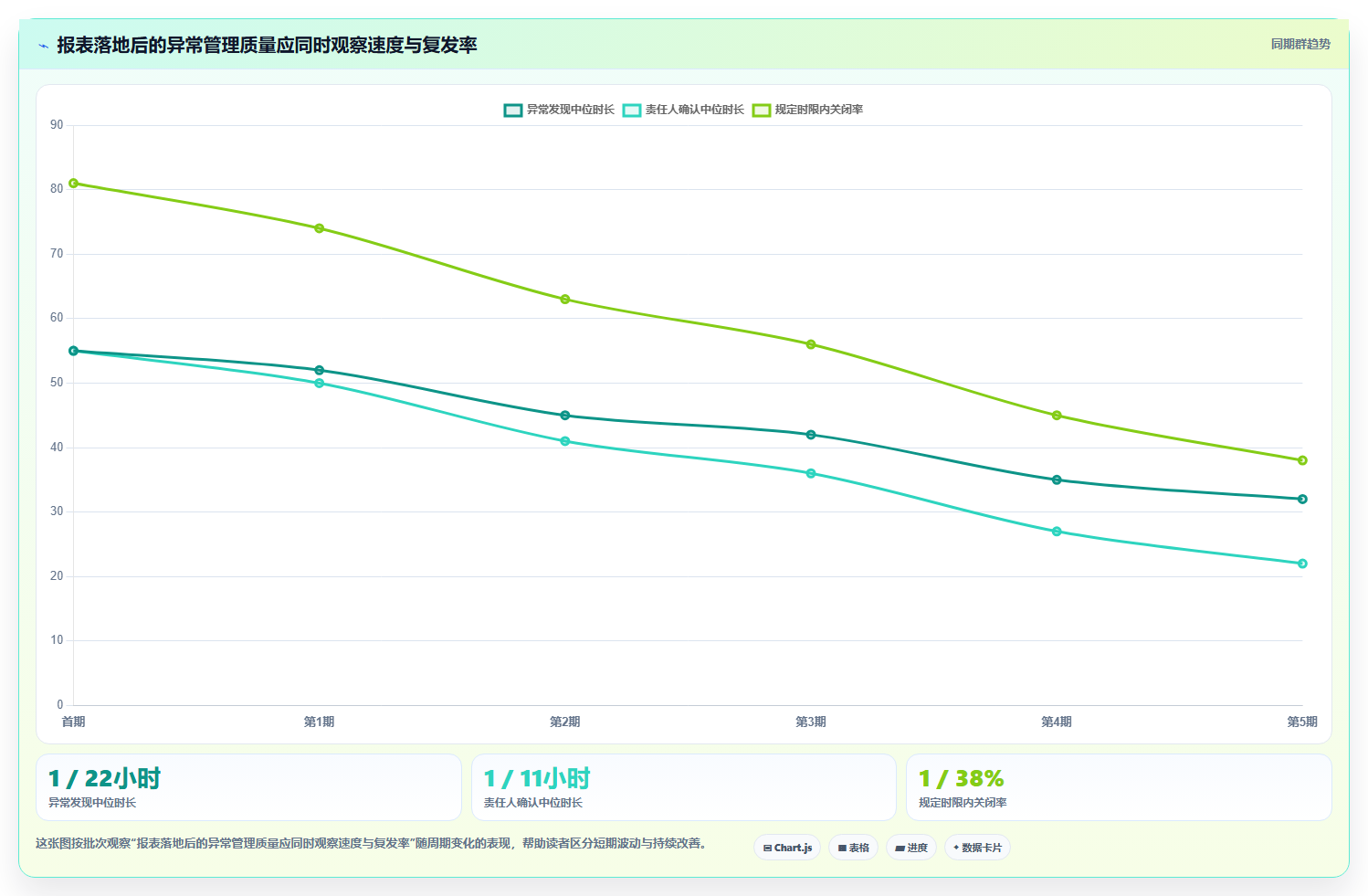Click the 同期群趋势 label in the header
Image resolution: width=1368 pixels, height=896 pixels.
(1300, 44)
